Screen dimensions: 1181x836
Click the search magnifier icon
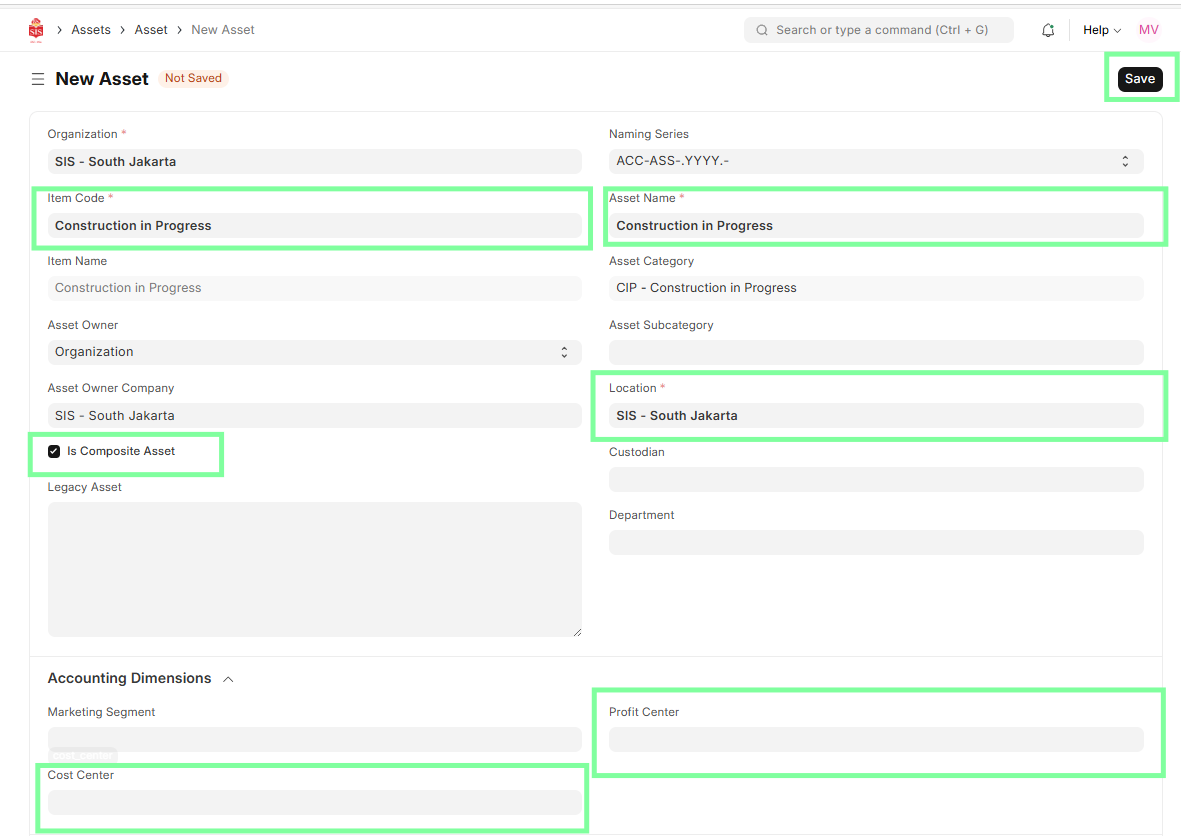click(762, 30)
